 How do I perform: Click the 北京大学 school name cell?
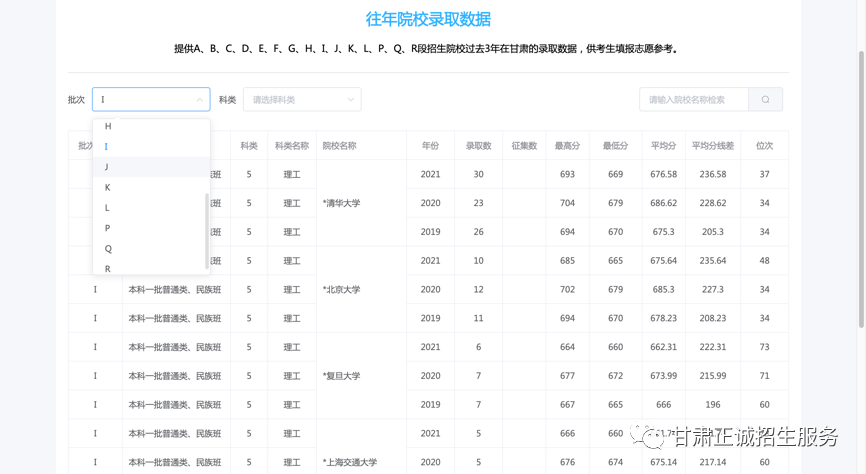tap(341, 290)
